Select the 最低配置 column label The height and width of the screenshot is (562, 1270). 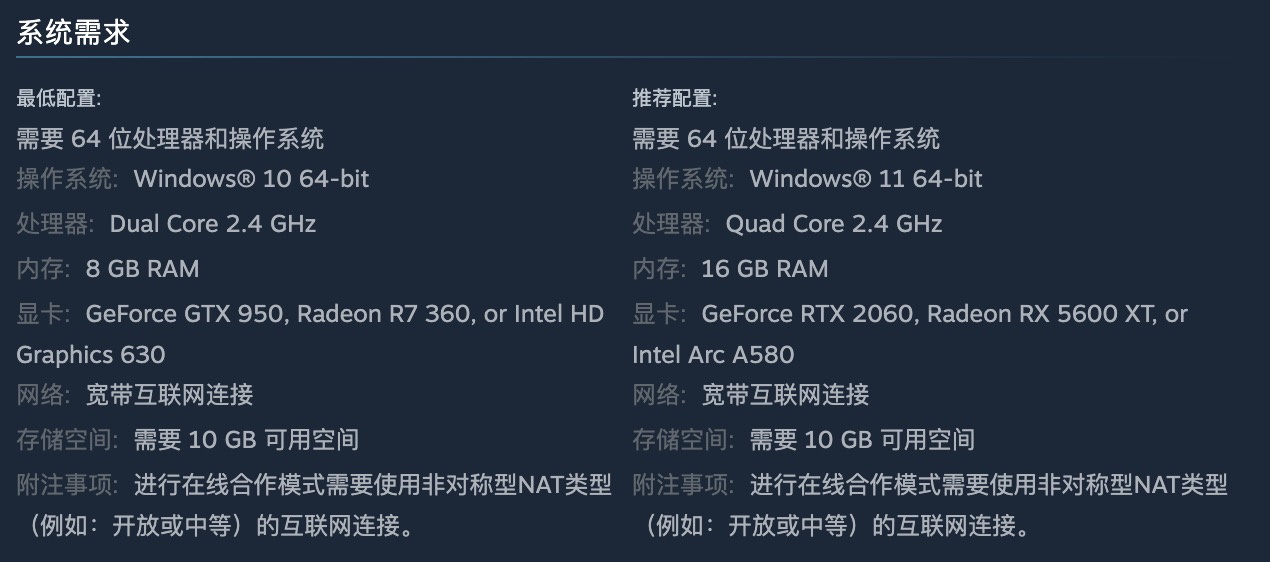59,98
